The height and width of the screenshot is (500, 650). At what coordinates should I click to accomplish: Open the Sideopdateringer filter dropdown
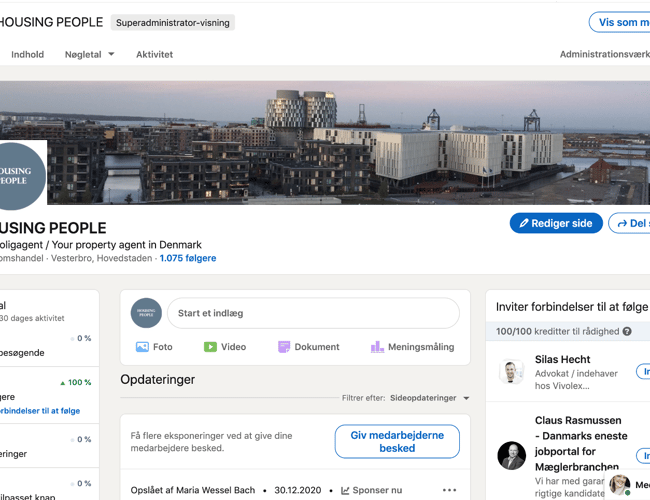point(429,398)
